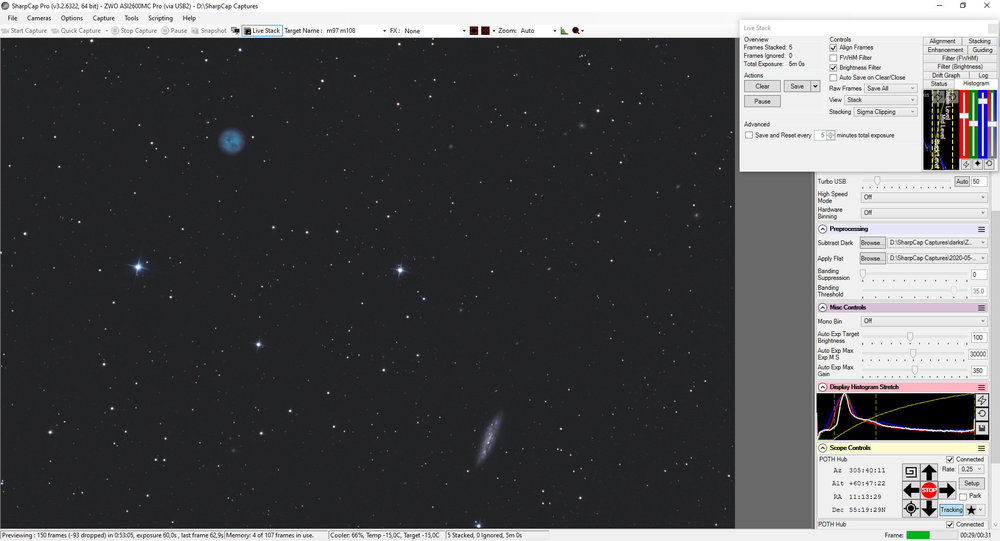Open the Stacking algorithm Sigma Clipping dropdown
This screenshot has width=1000, height=541.
pos(885,112)
